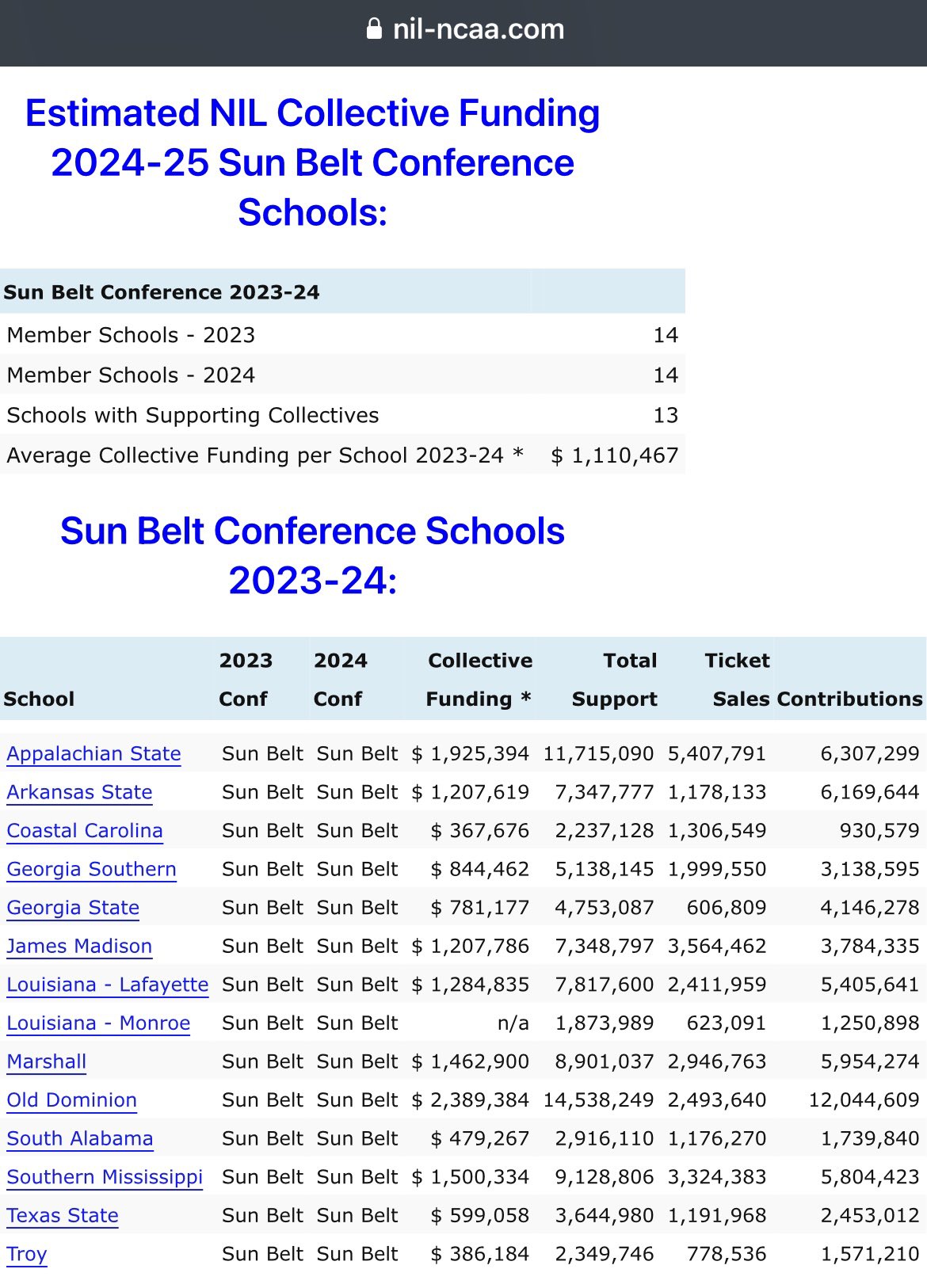Click Troy funding $ 386,184

pos(479,1254)
